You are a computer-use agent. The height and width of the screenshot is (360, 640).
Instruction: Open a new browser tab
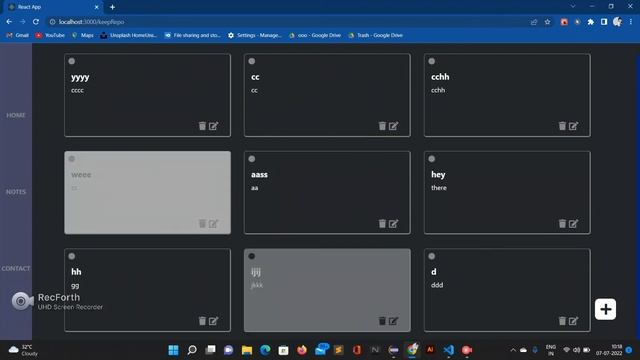tap(112, 7)
